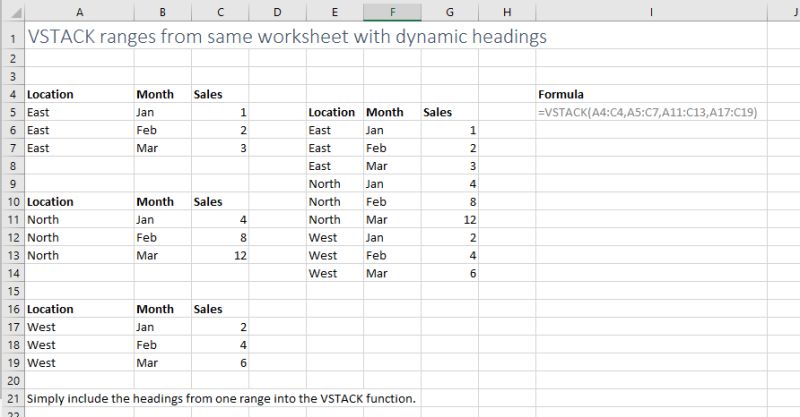Select highlighted column F header
Screen dimensions: 800x417
(x=392, y=12)
